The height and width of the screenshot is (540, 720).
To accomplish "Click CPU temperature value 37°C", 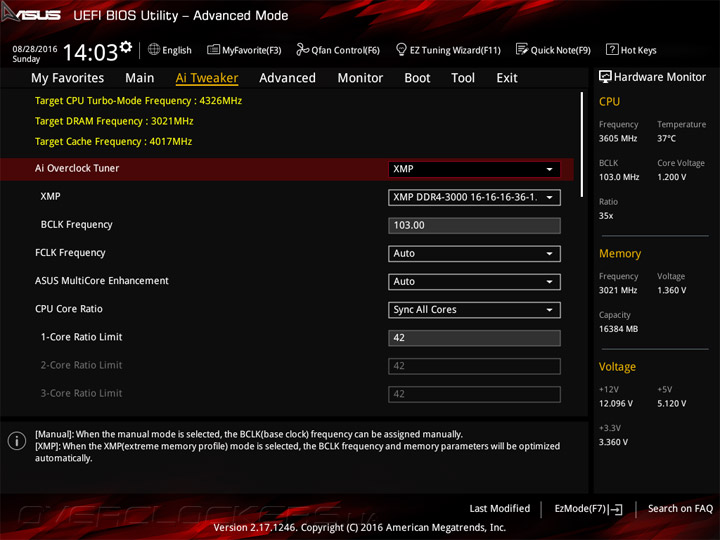I will pos(666,138).
